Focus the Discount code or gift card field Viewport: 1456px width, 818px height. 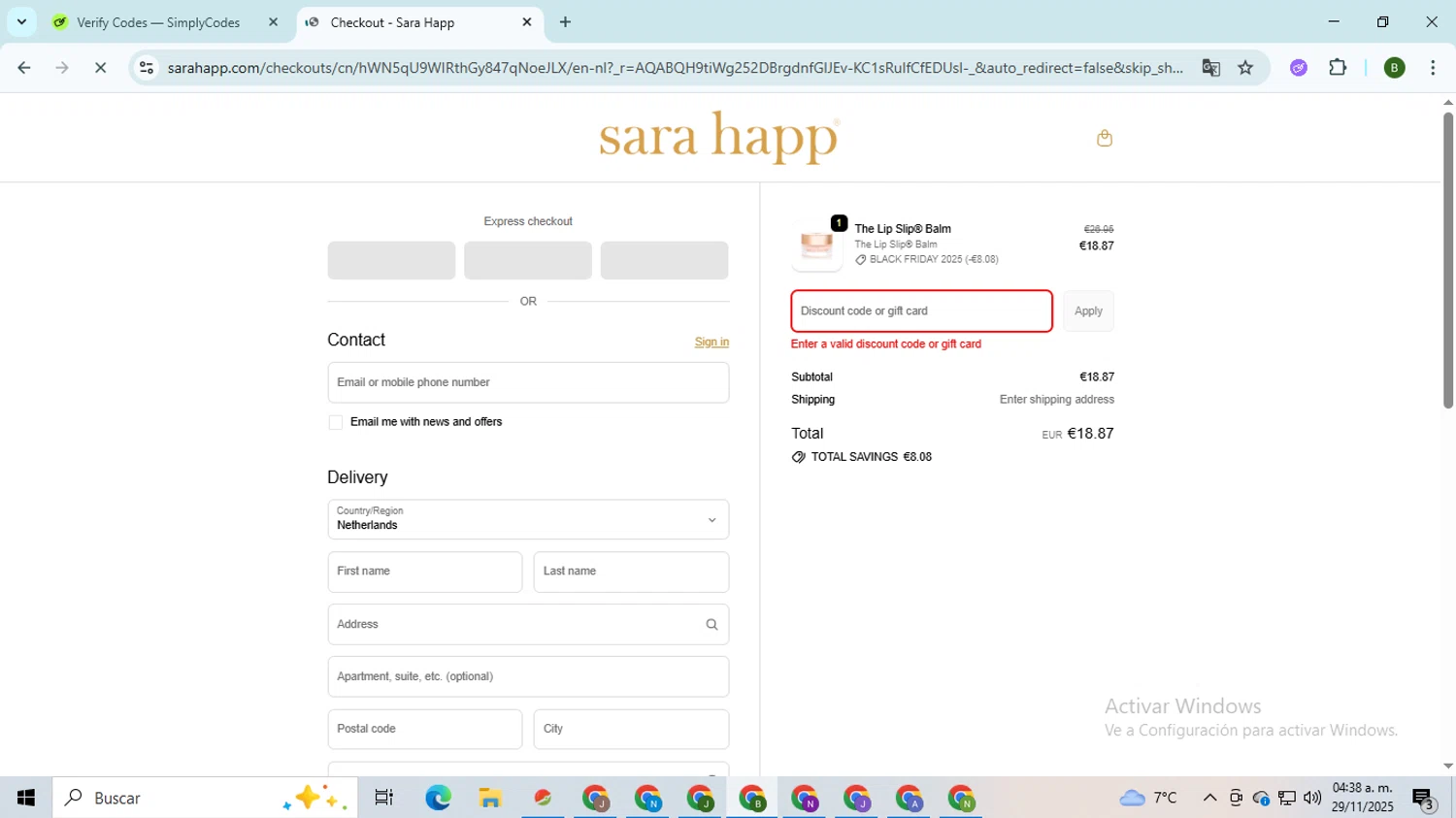921,311
